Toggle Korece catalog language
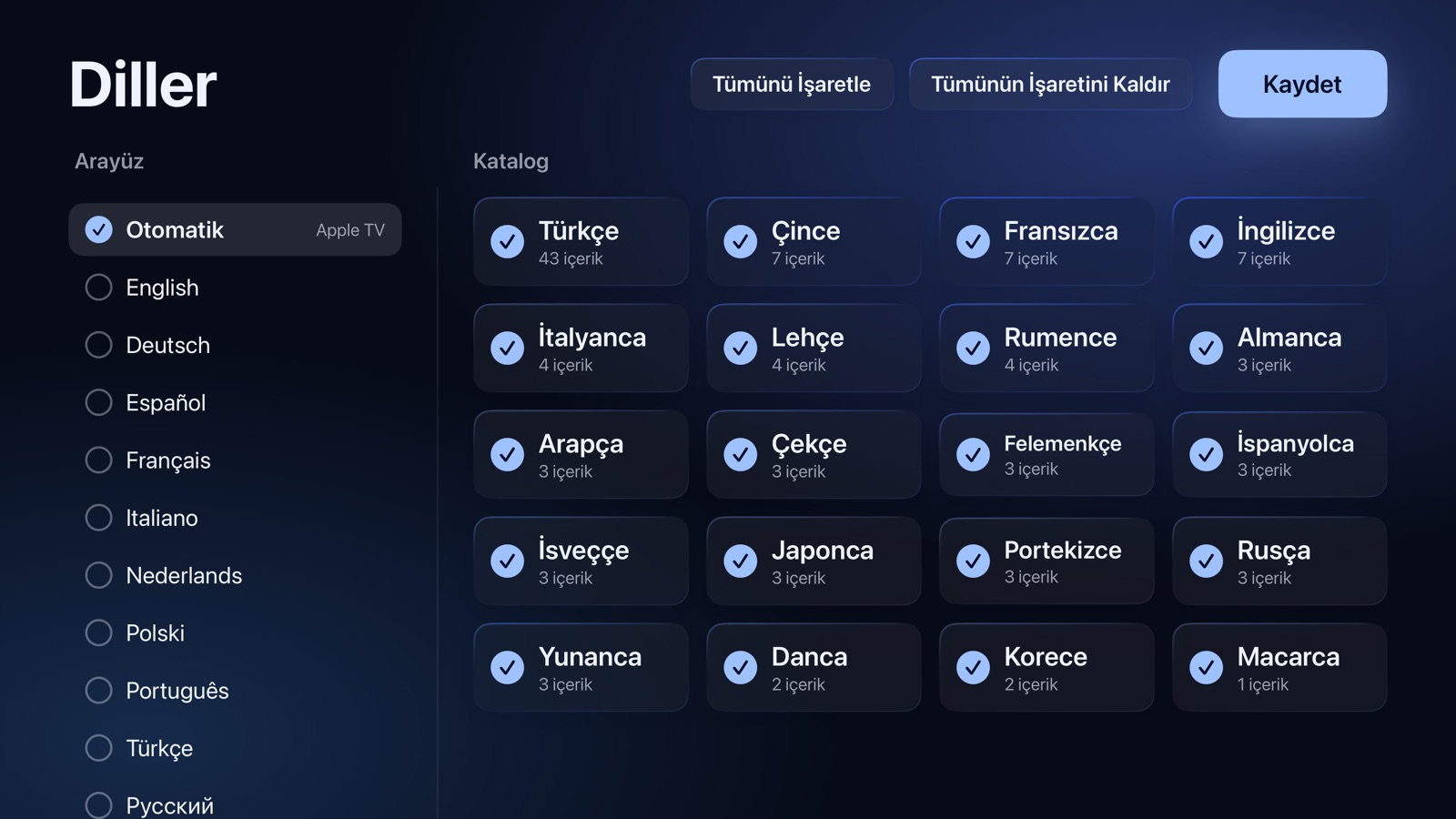1456x819 pixels. (1046, 668)
